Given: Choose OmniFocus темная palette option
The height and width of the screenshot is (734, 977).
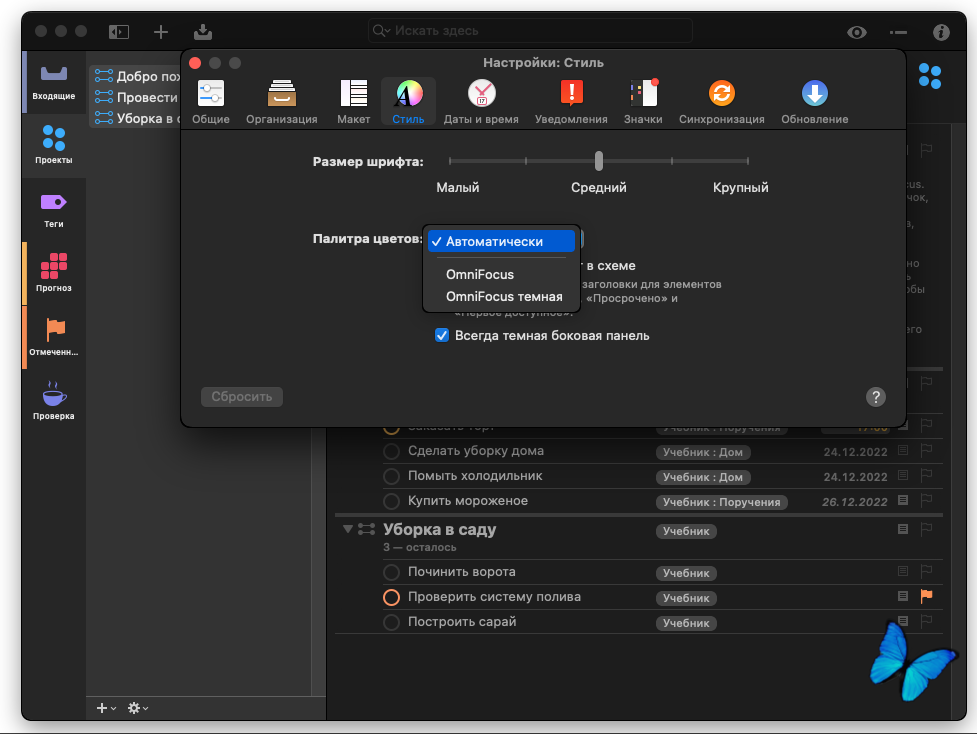Looking at the screenshot, I should [x=501, y=297].
